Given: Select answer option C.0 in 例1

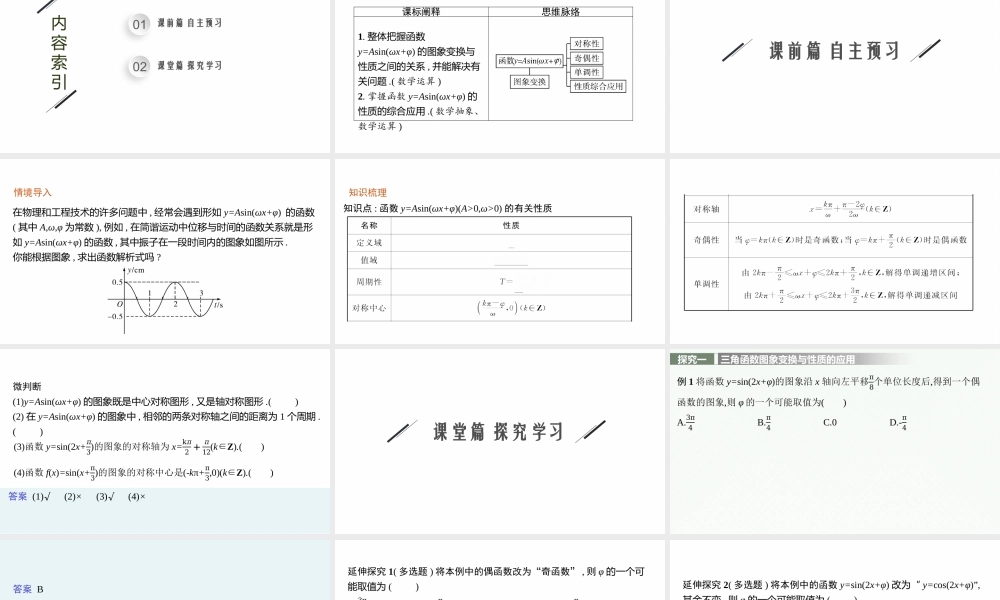Looking at the screenshot, I should click(x=830, y=422).
